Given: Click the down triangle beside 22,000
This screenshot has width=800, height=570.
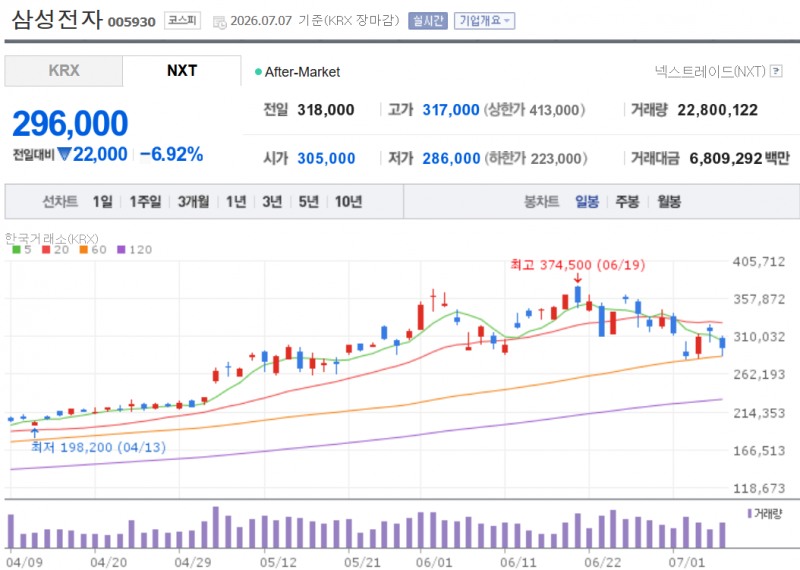Looking at the screenshot, I should tap(64, 154).
